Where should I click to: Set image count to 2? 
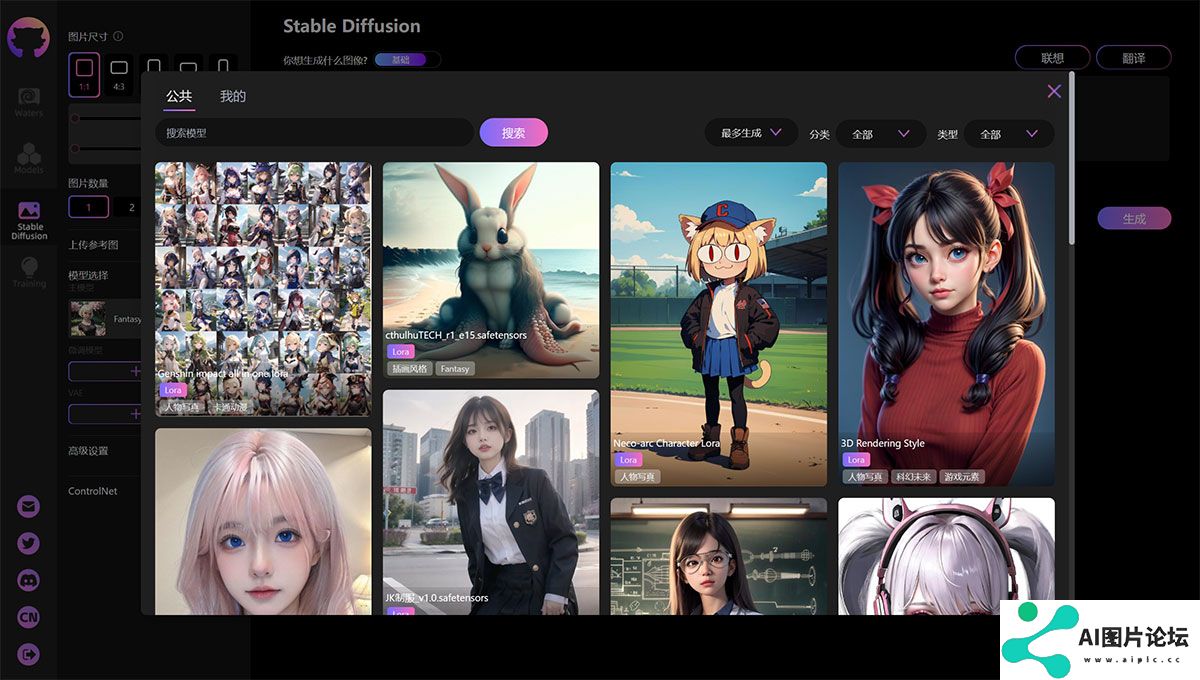[x=129, y=207]
